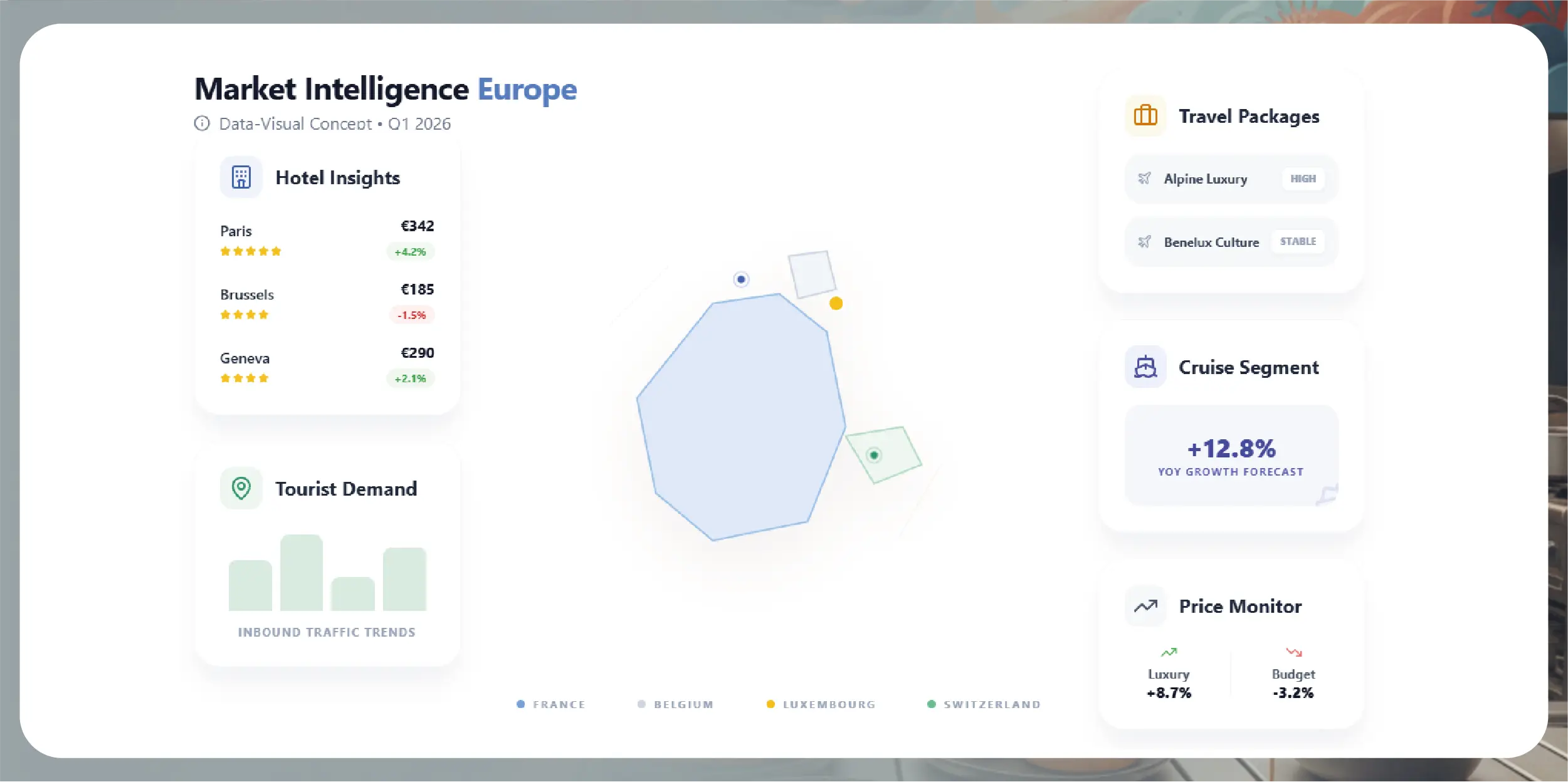Click the green Luxury uptrend icon

tap(1169, 652)
